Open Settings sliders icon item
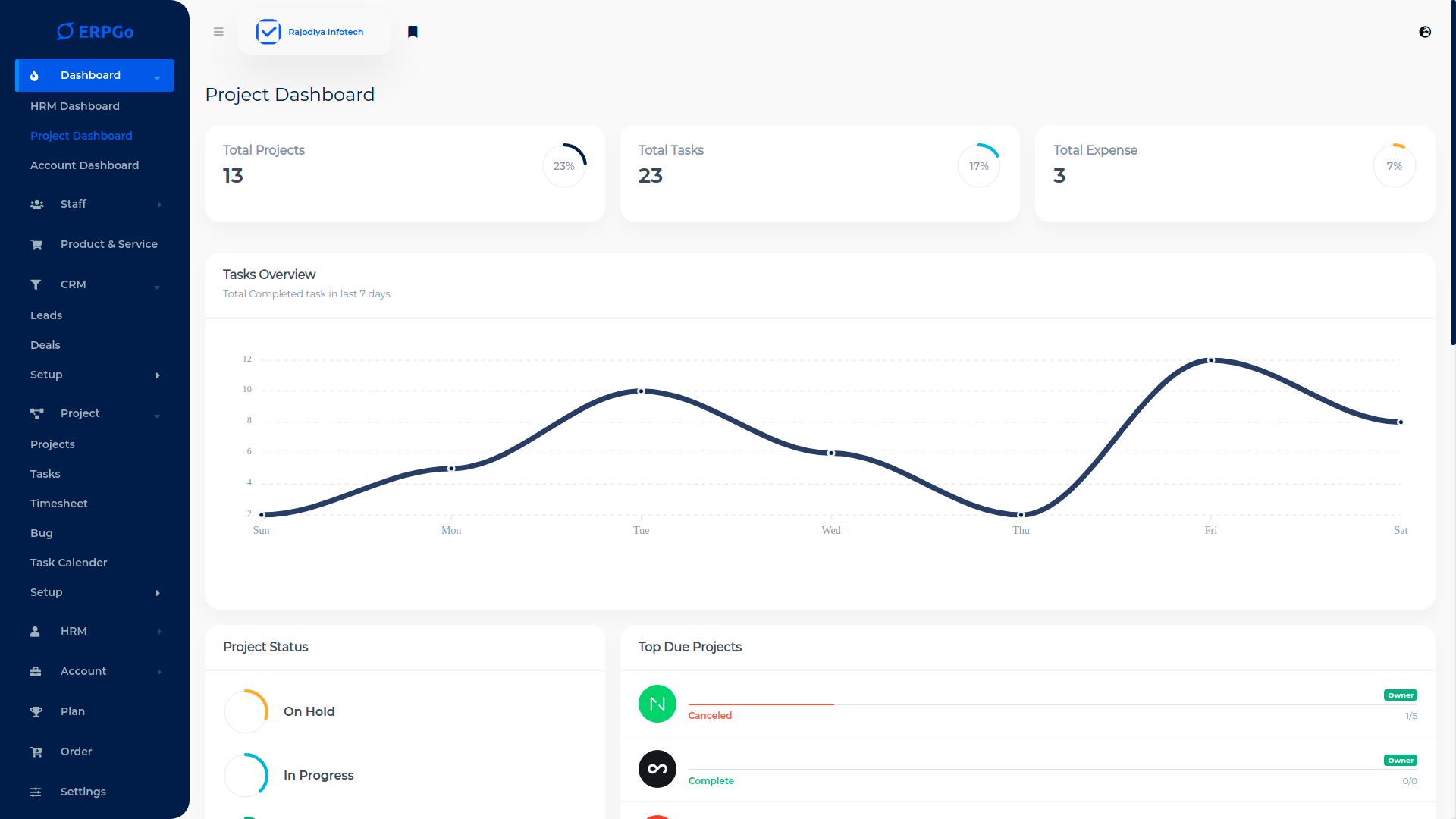The image size is (1456, 819). (x=36, y=792)
